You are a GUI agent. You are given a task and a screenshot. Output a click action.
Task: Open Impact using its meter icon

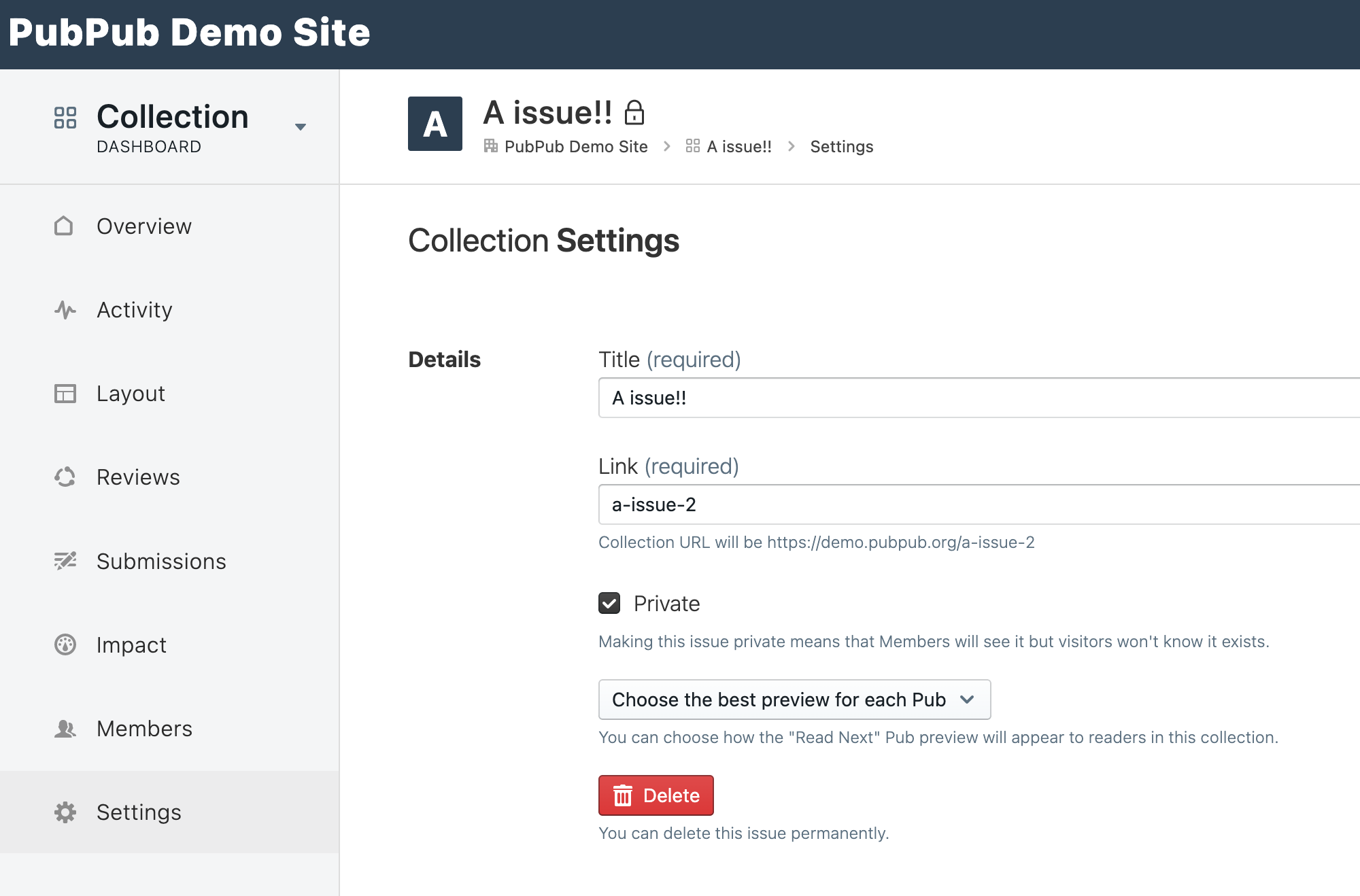tap(65, 644)
